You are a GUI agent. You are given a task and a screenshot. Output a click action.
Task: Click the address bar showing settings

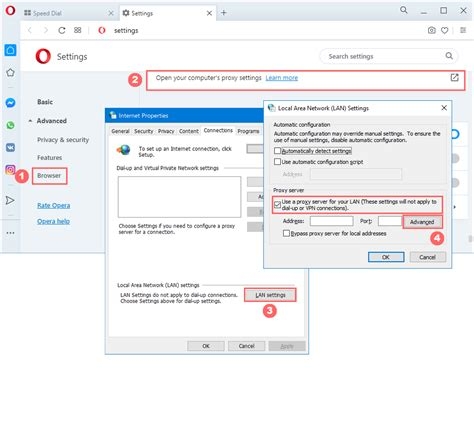point(260,30)
